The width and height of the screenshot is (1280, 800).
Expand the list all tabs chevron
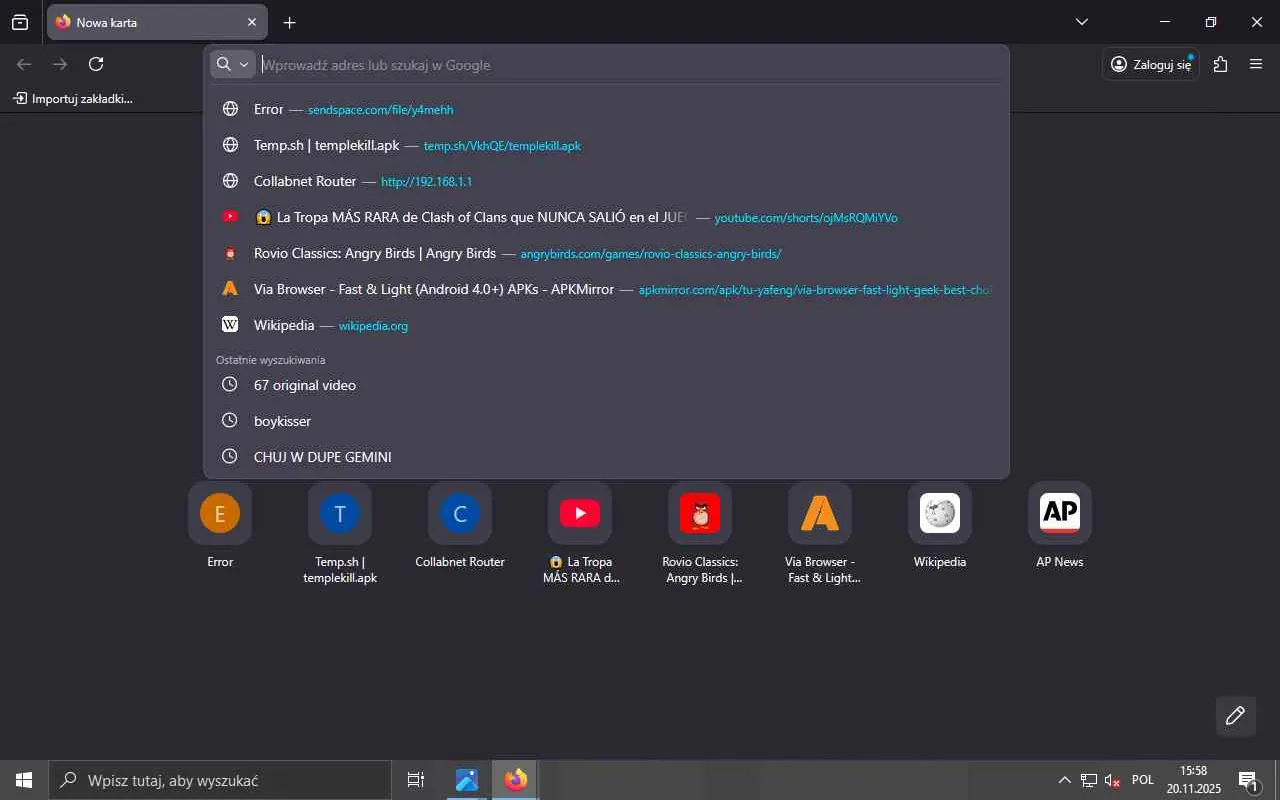pyautogui.click(x=1082, y=22)
